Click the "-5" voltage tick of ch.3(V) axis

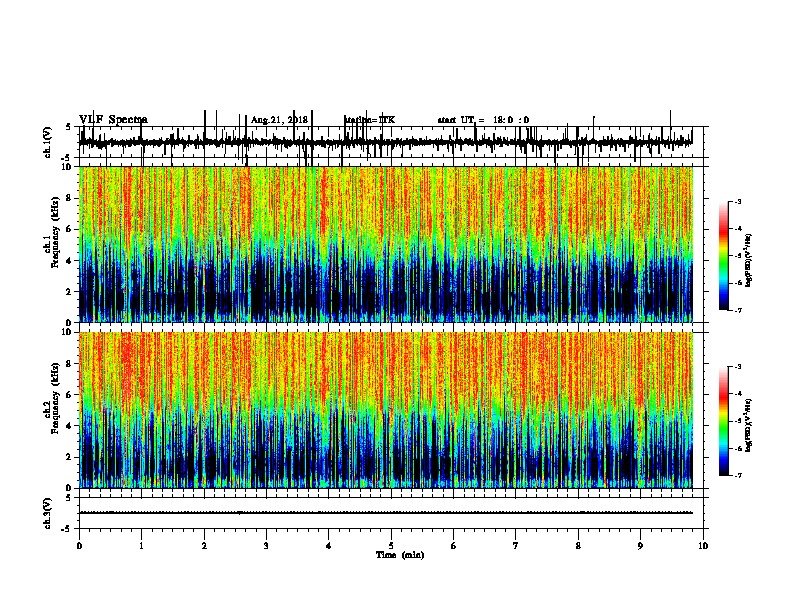click(x=67, y=529)
